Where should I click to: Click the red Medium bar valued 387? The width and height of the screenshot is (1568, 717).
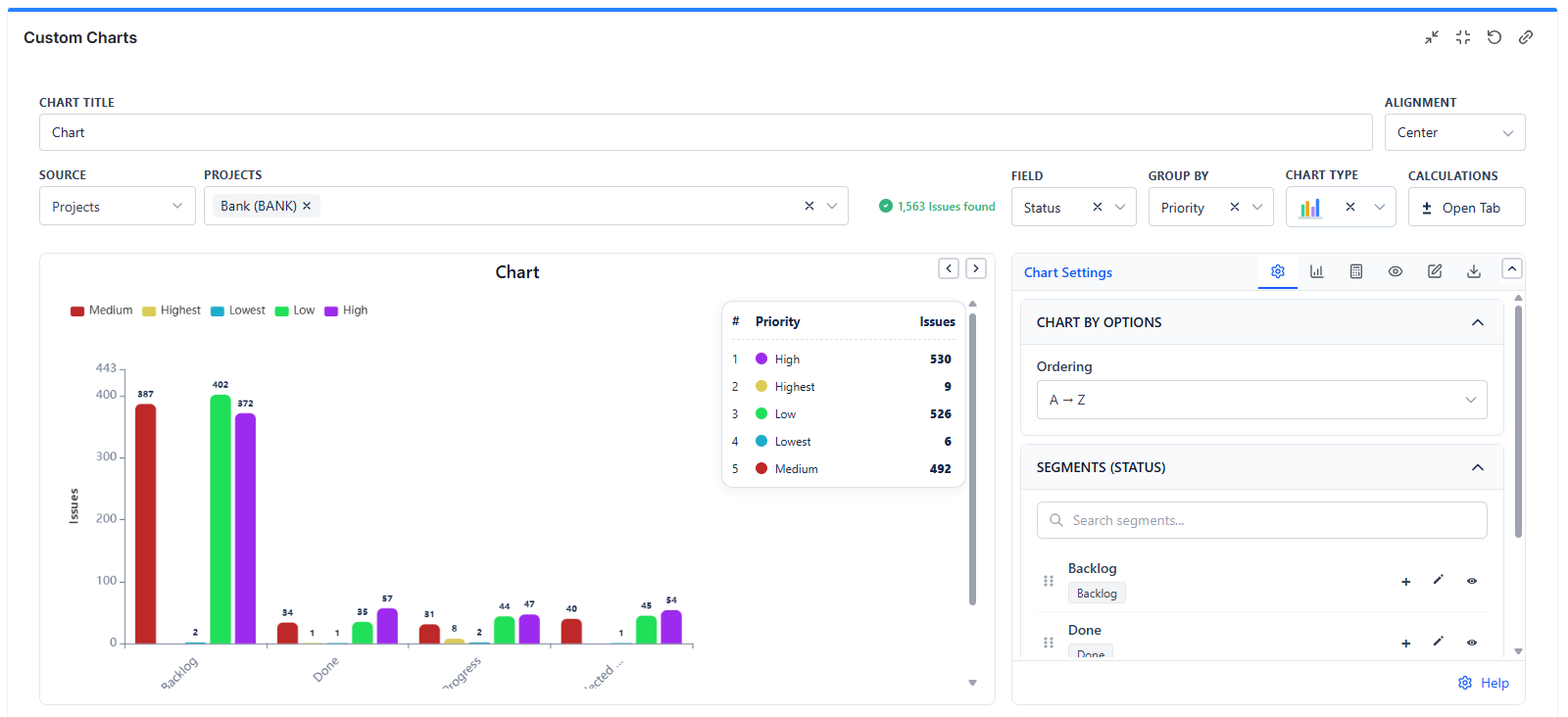tap(145, 524)
